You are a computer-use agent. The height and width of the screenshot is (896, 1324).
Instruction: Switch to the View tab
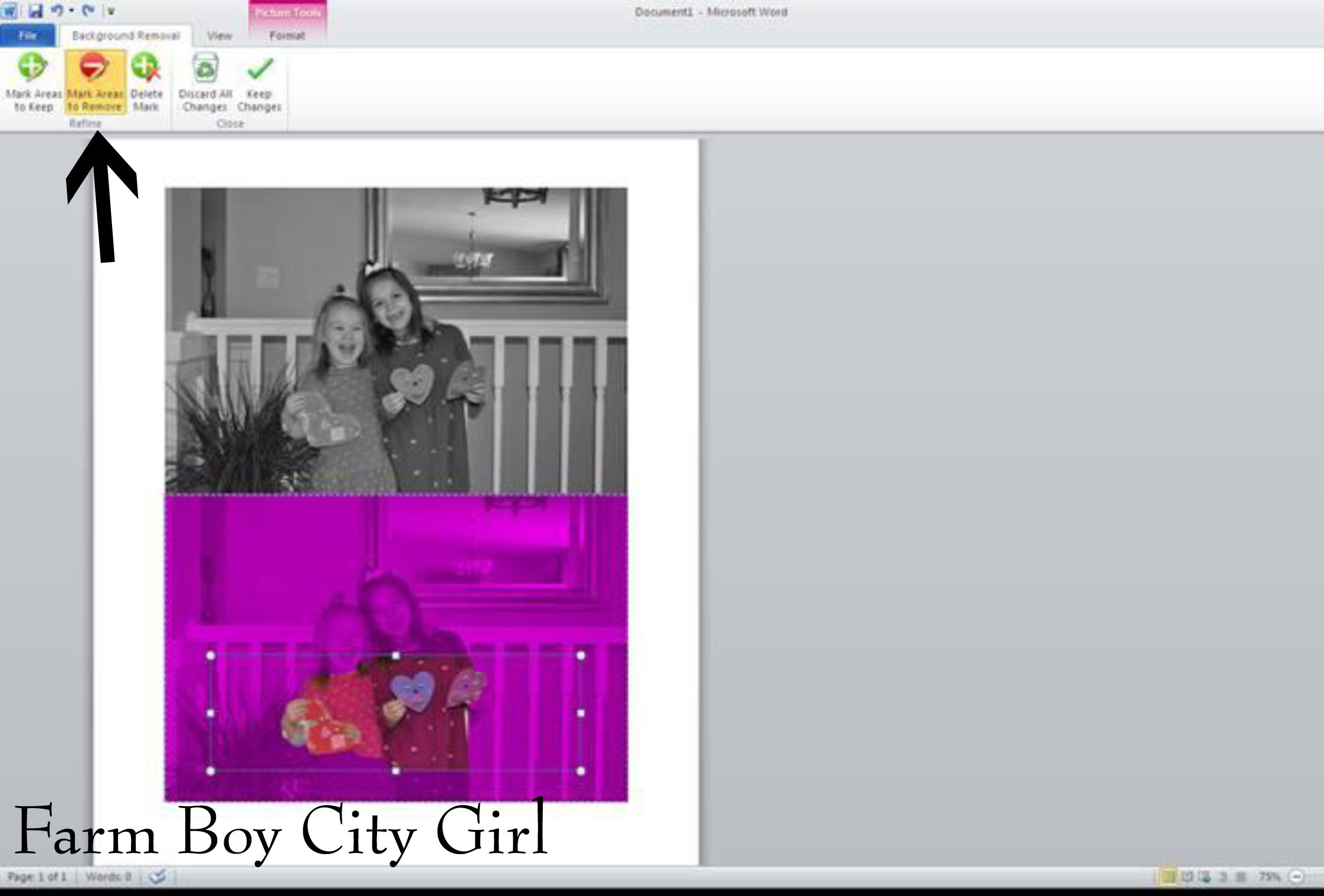coord(219,36)
